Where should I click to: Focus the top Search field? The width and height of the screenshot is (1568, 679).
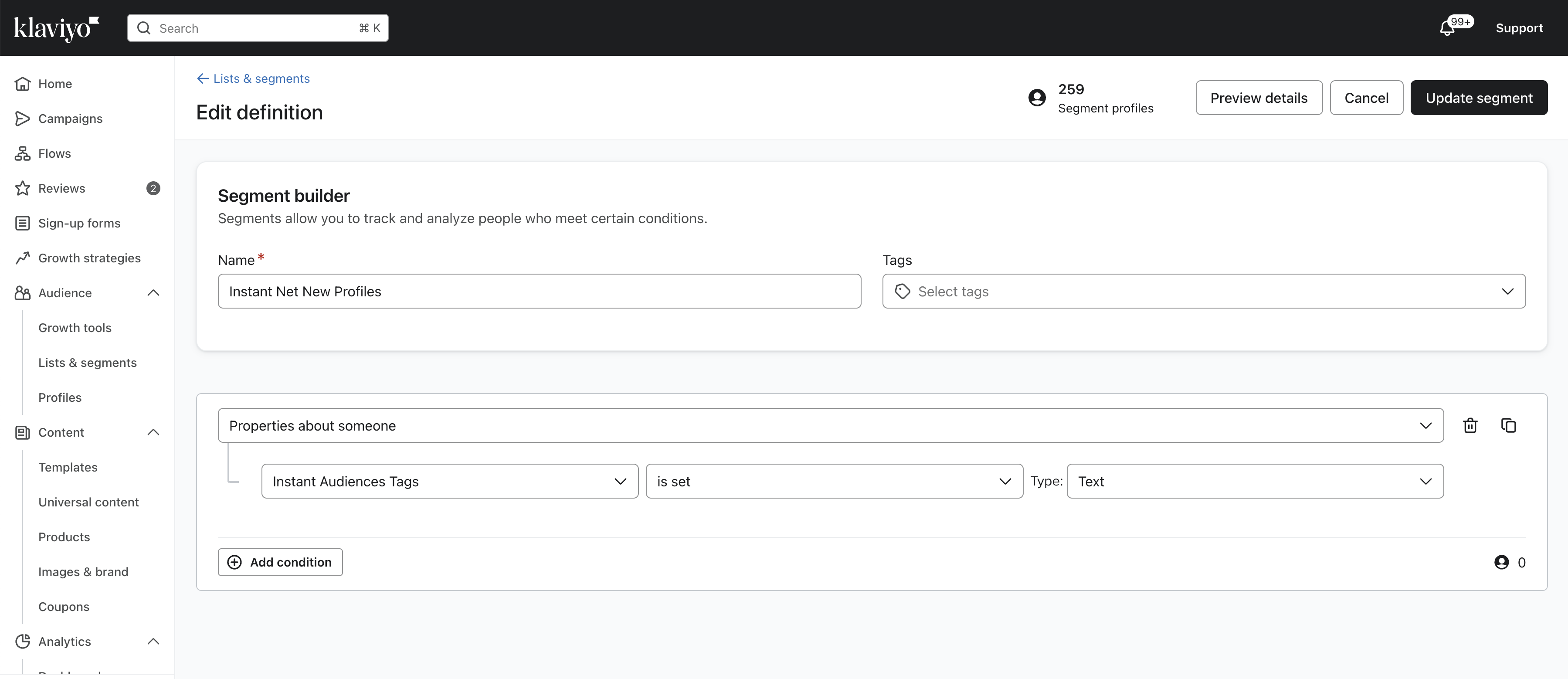[x=258, y=28]
